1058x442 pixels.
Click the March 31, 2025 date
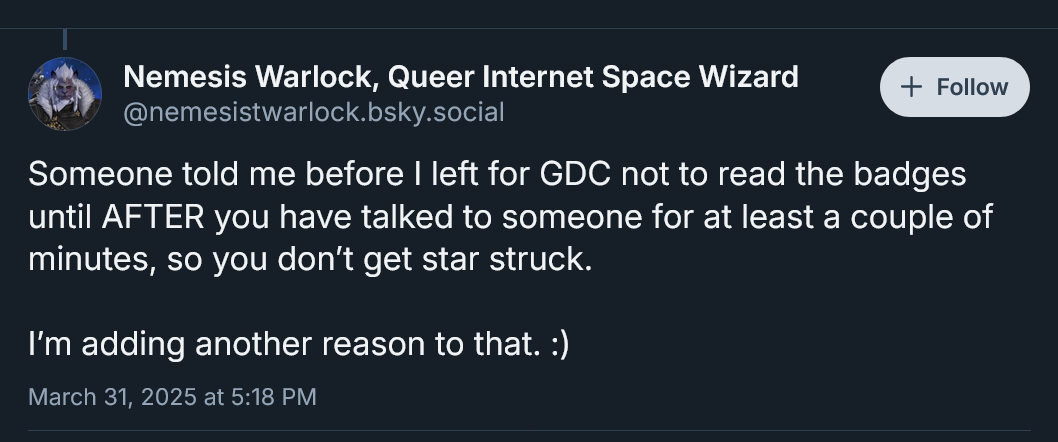point(112,397)
